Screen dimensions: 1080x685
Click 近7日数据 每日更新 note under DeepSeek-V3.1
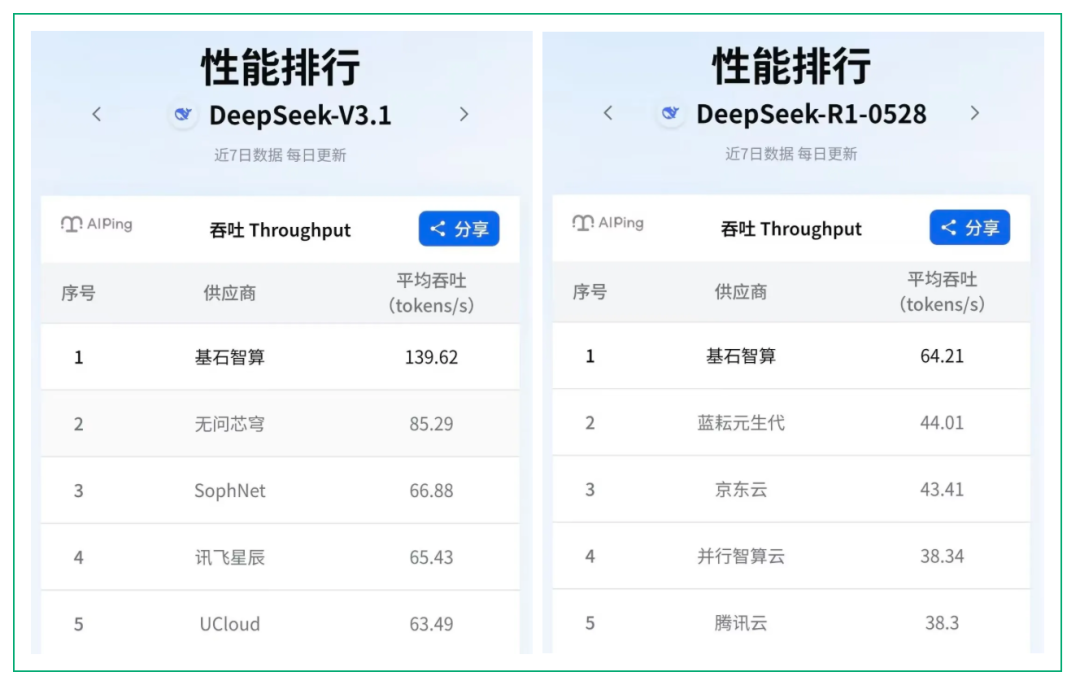(x=280, y=156)
